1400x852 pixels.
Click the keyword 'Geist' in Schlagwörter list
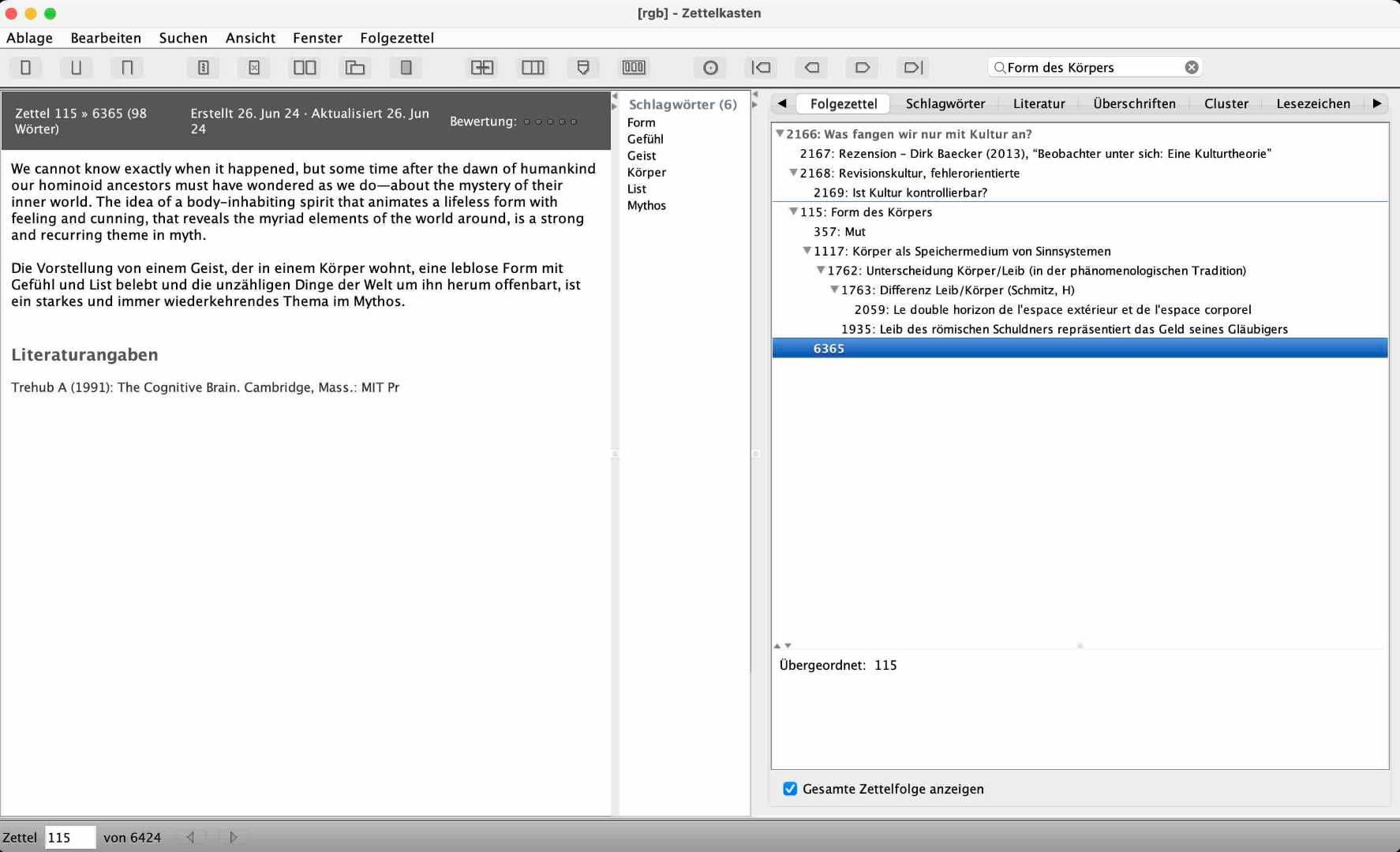click(x=642, y=155)
